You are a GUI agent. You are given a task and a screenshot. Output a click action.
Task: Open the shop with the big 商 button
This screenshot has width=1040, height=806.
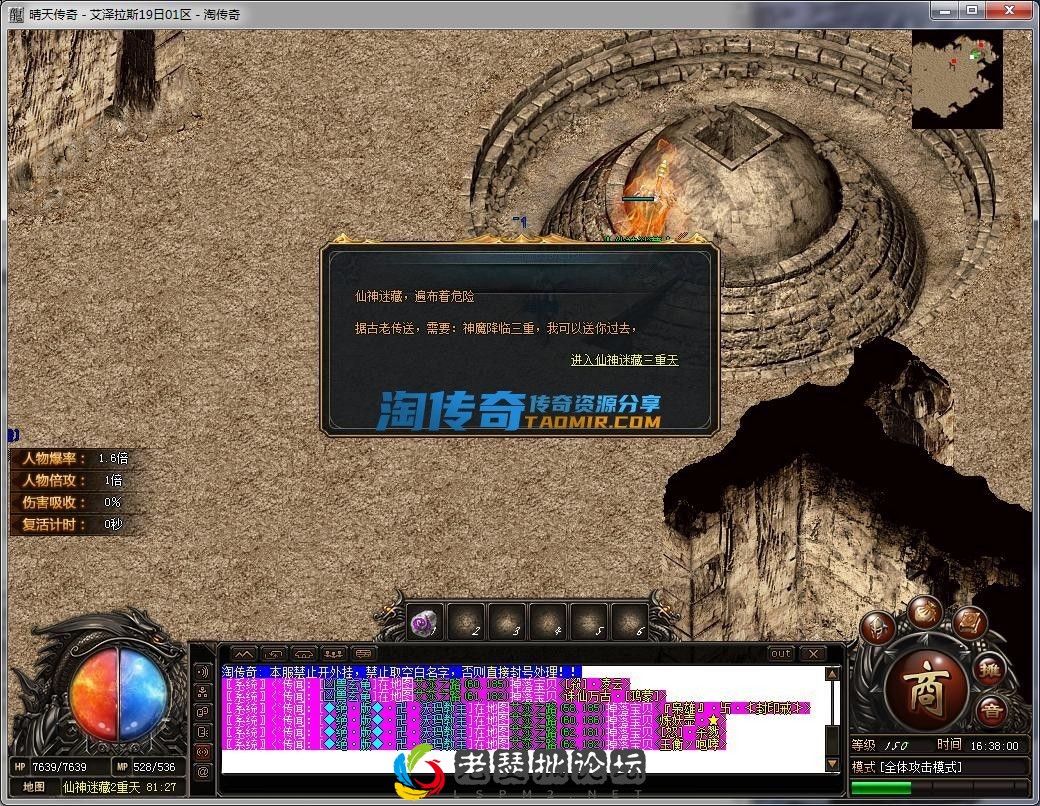[927, 689]
